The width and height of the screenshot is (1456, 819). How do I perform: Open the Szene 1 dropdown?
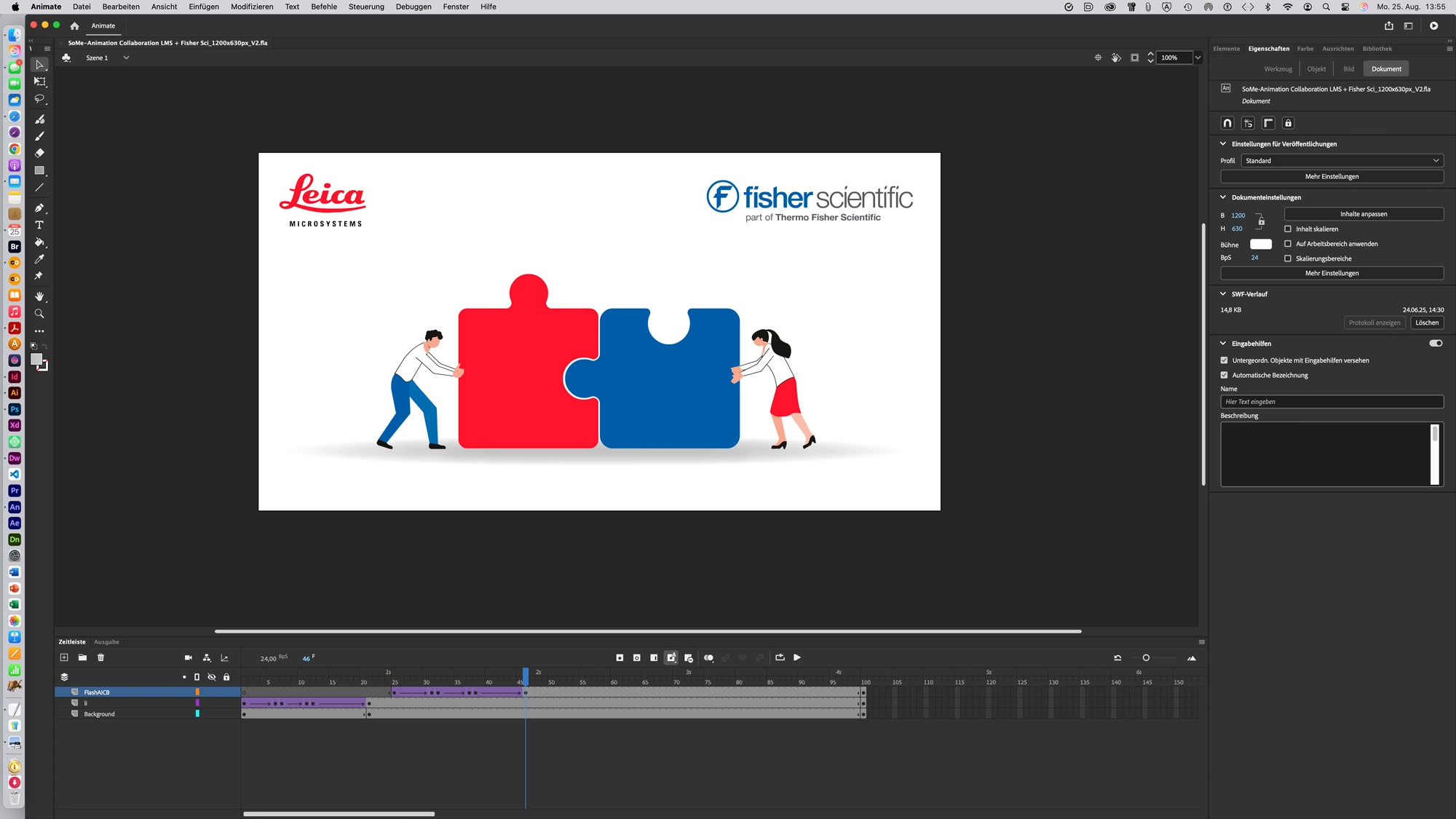126,58
